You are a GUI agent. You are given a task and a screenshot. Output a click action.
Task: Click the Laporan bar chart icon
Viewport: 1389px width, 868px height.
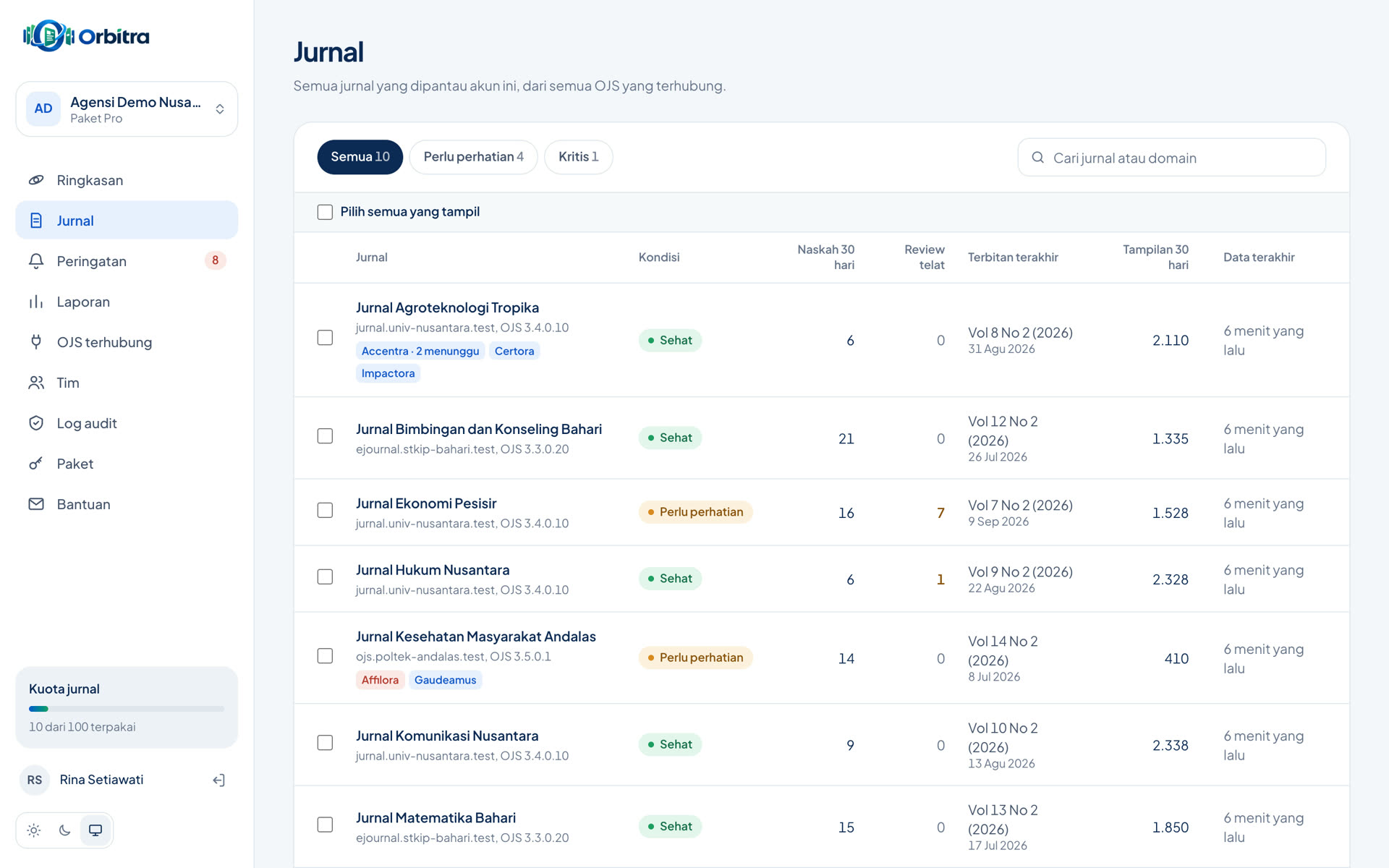(x=36, y=302)
